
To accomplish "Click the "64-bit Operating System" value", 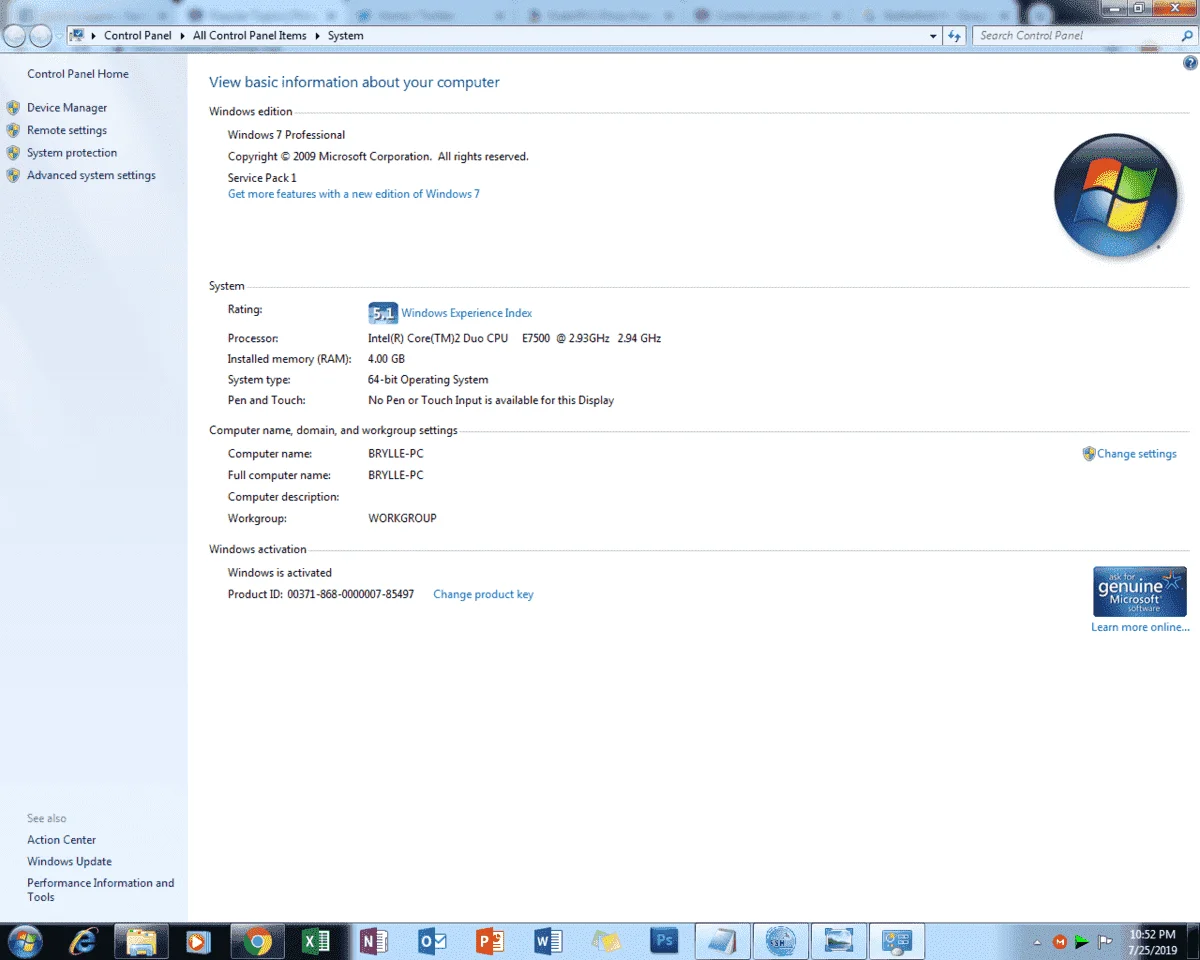I will point(428,380).
